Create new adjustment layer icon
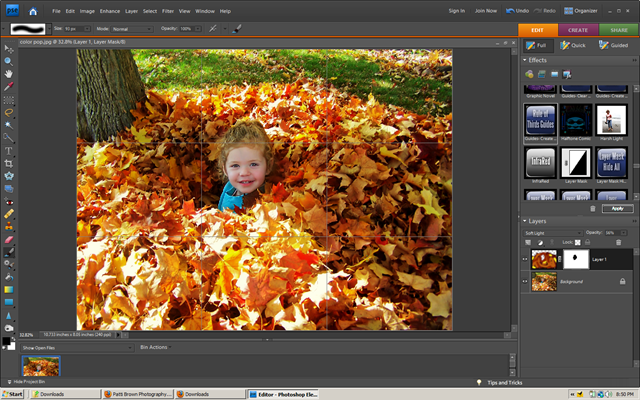Viewport: 640px width, 400px height. pos(540,242)
